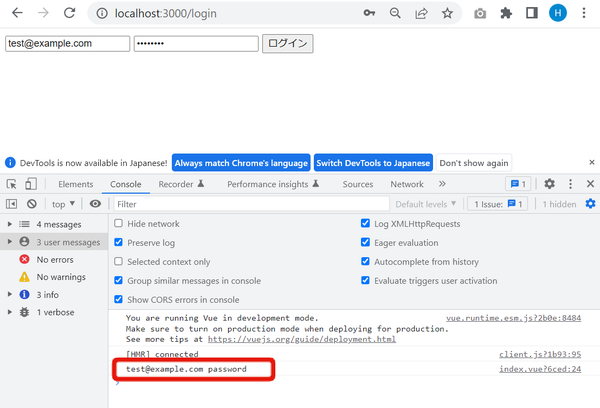Screen dimensions: 600x408
Task: Expand the 1 verbose group
Action: tap(10, 312)
